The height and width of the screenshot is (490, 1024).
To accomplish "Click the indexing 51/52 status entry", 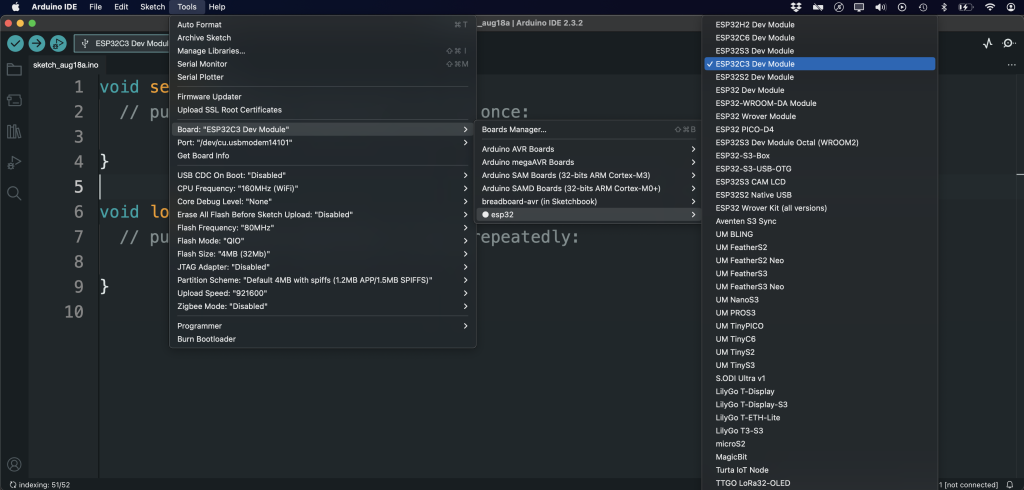I will 39,485.
